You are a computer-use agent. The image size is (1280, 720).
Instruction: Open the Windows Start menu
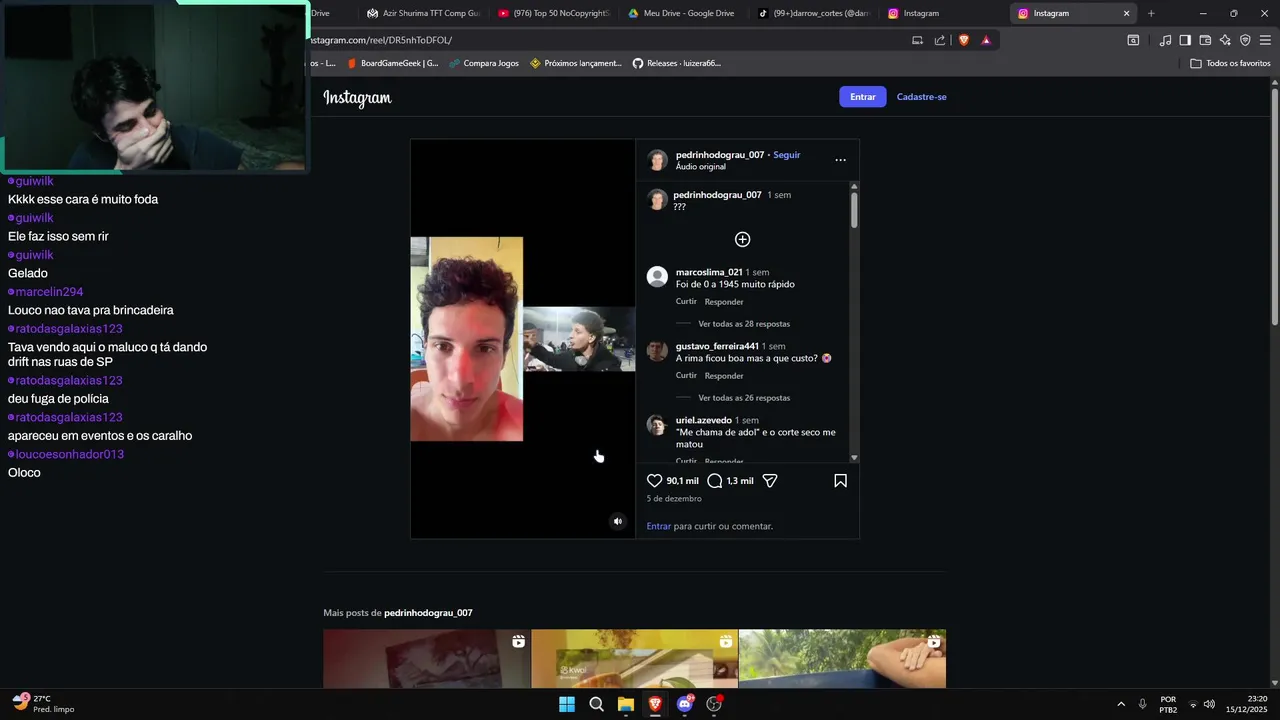[x=567, y=704]
